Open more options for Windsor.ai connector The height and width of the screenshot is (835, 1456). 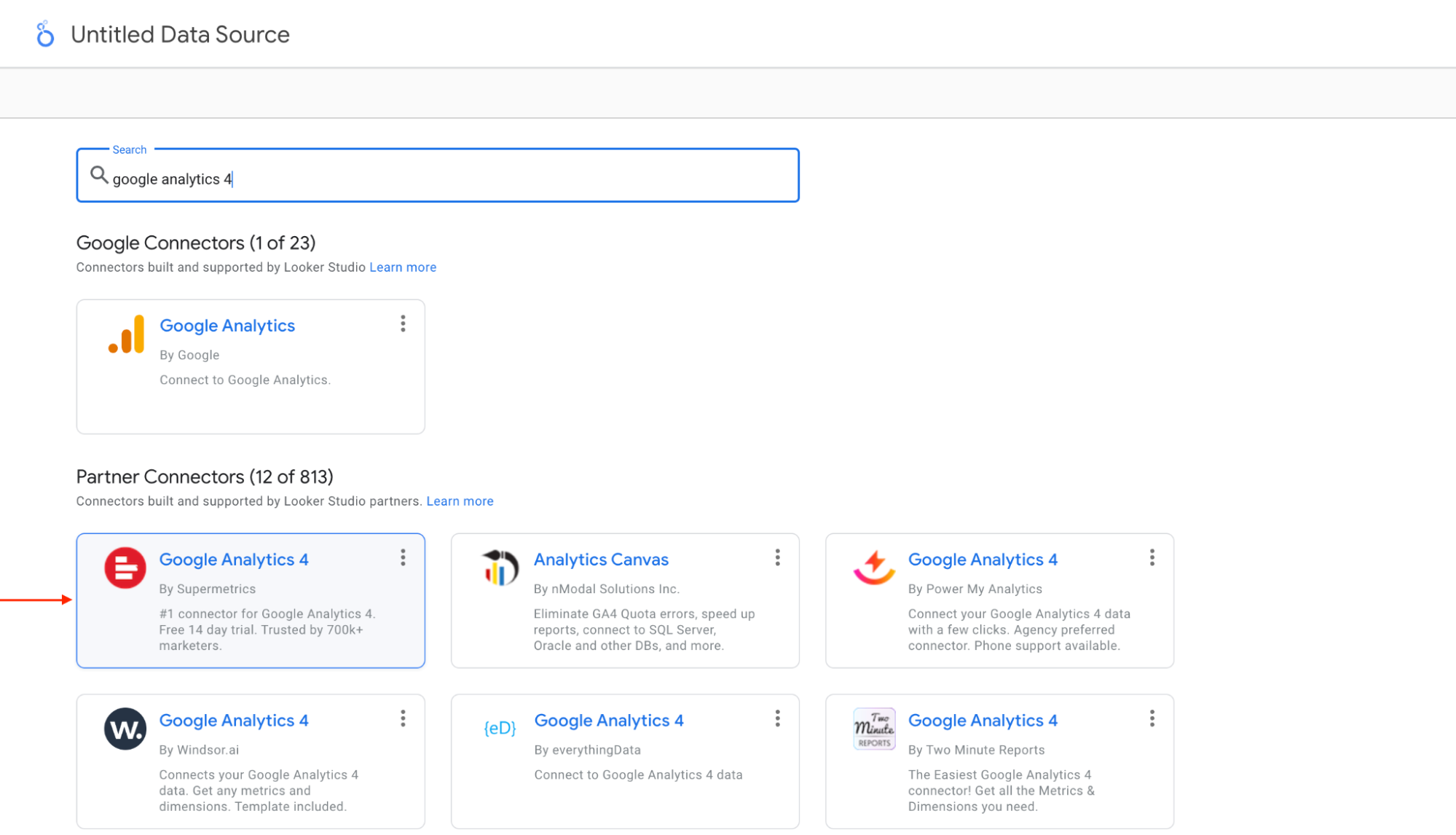(x=403, y=719)
